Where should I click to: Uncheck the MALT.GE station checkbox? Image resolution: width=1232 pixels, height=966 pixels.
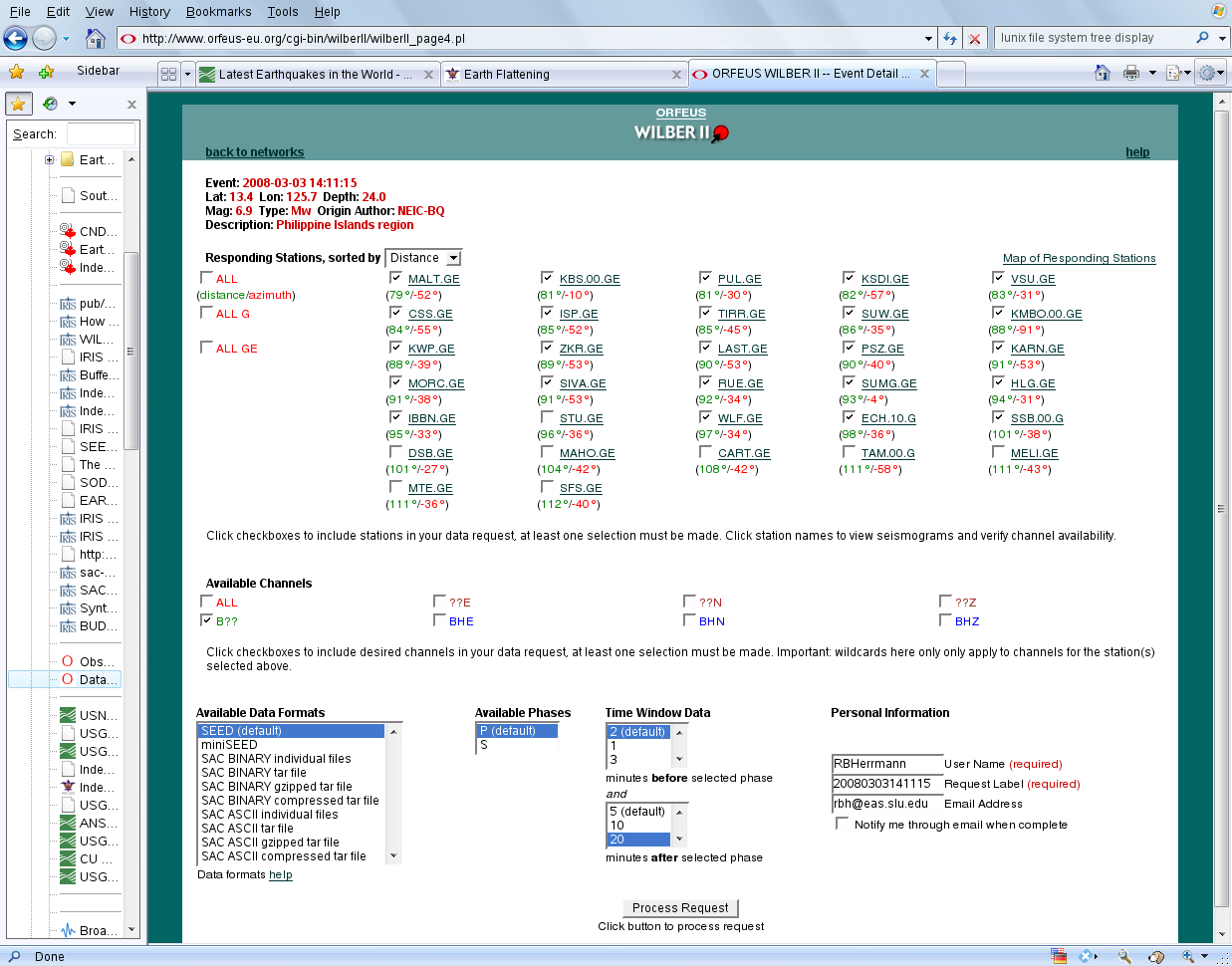pyautogui.click(x=395, y=278)
